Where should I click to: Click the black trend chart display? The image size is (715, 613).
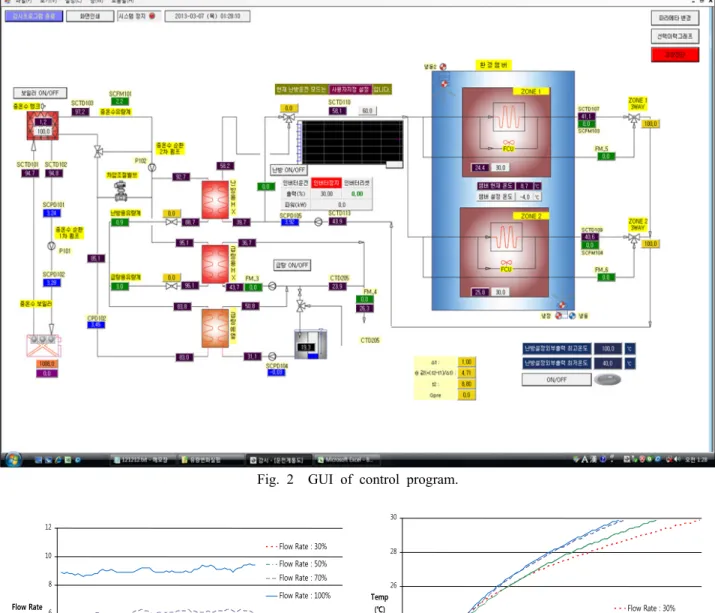[351, 142]
